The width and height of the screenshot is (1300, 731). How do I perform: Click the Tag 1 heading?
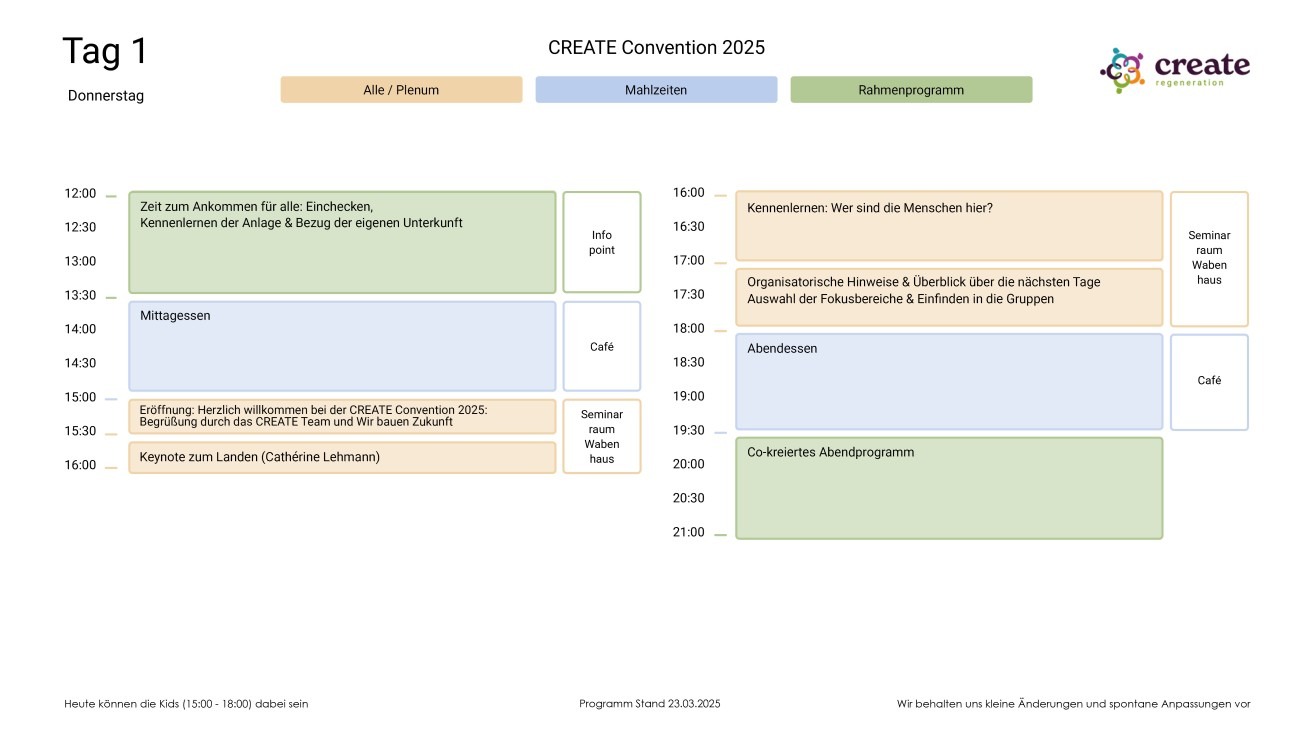105,51
